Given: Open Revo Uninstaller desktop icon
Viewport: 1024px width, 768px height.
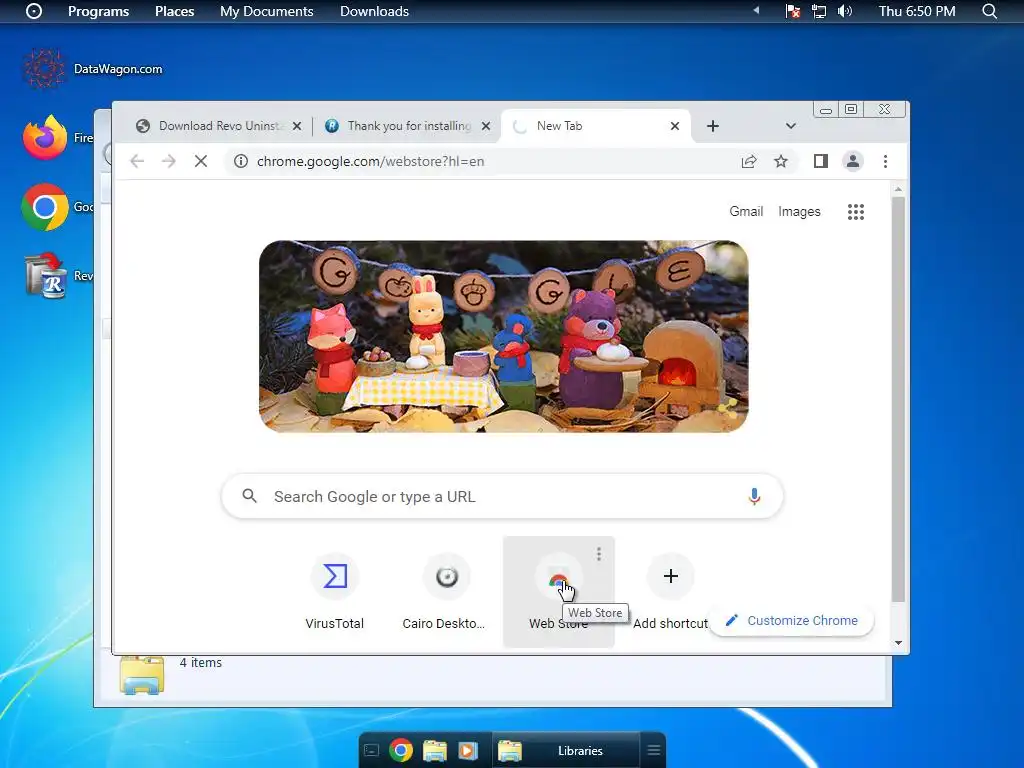Looking at the screenshot, I should (x=45, y=276).
